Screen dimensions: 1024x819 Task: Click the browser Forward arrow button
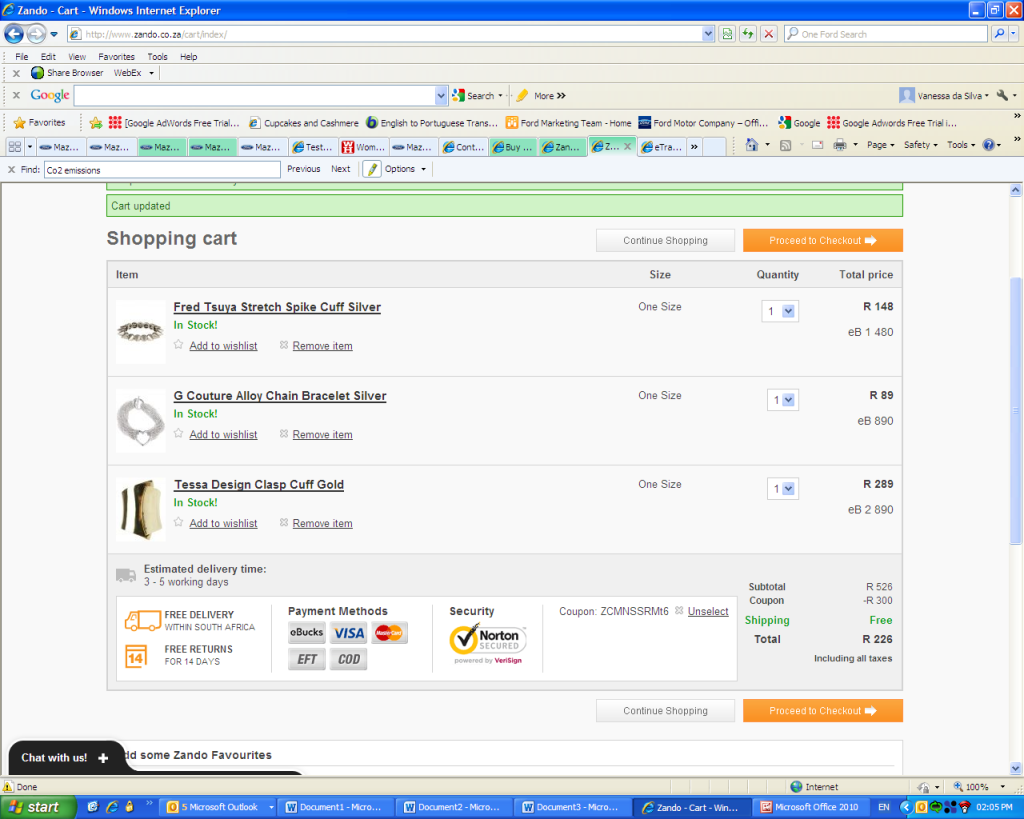[x=37, y=34]
